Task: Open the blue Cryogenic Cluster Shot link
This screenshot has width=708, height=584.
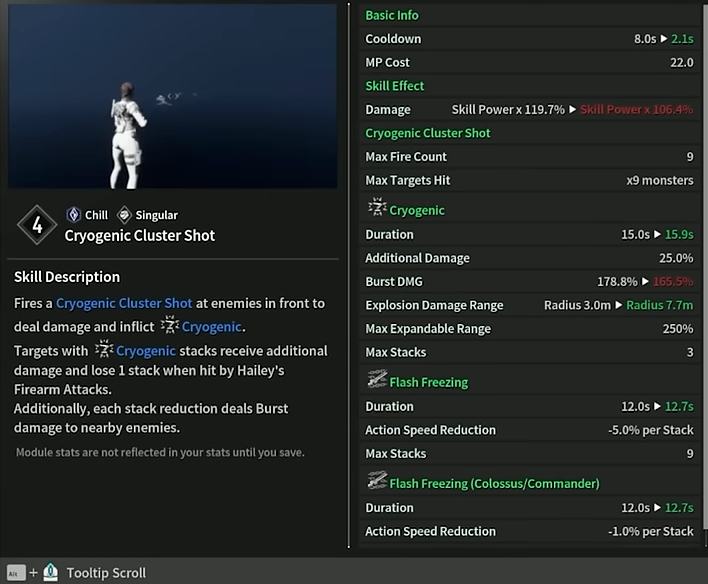Action: (124, 303)
